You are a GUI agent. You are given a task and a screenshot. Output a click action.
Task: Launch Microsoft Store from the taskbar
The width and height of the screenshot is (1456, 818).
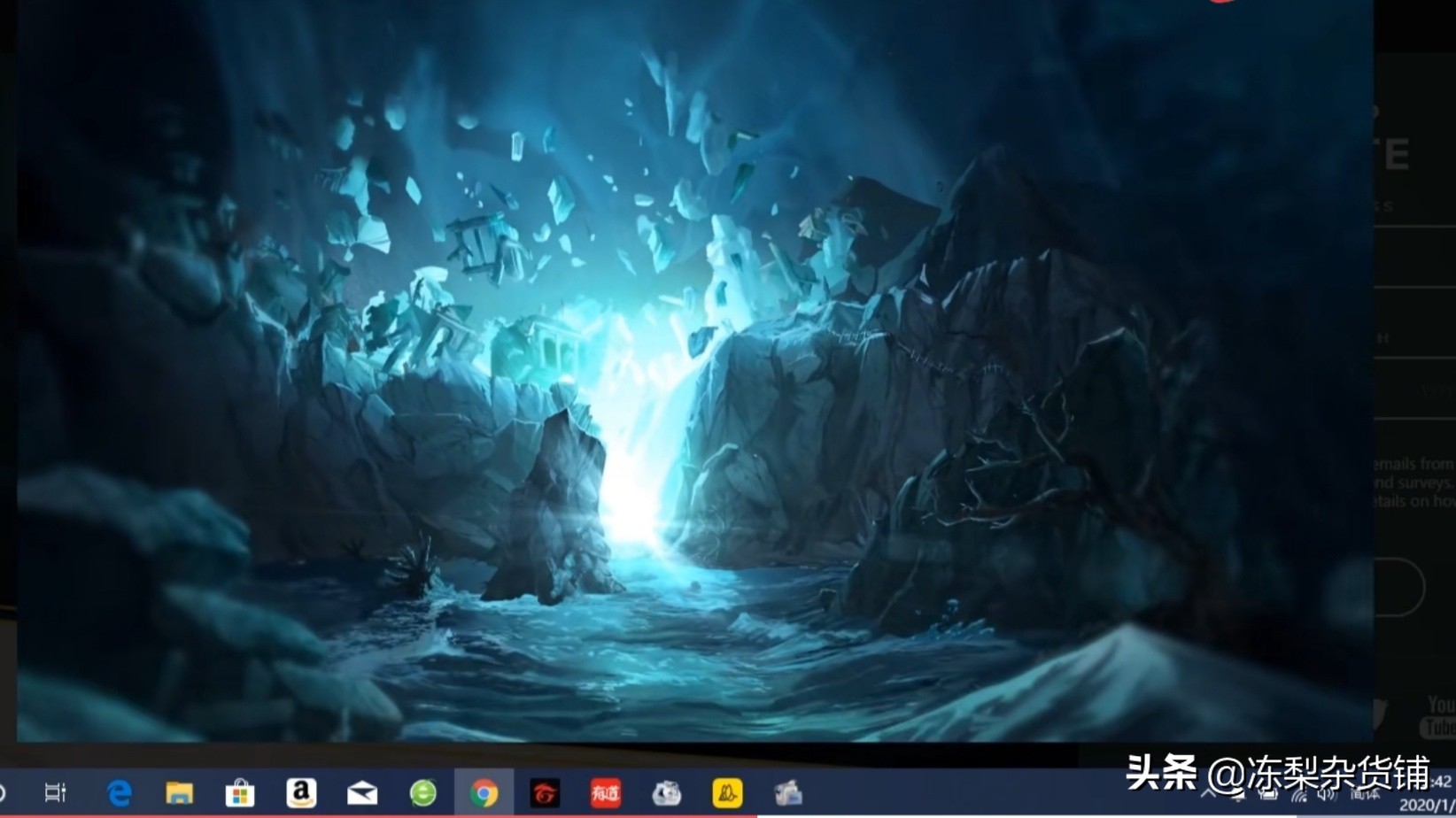240,792
